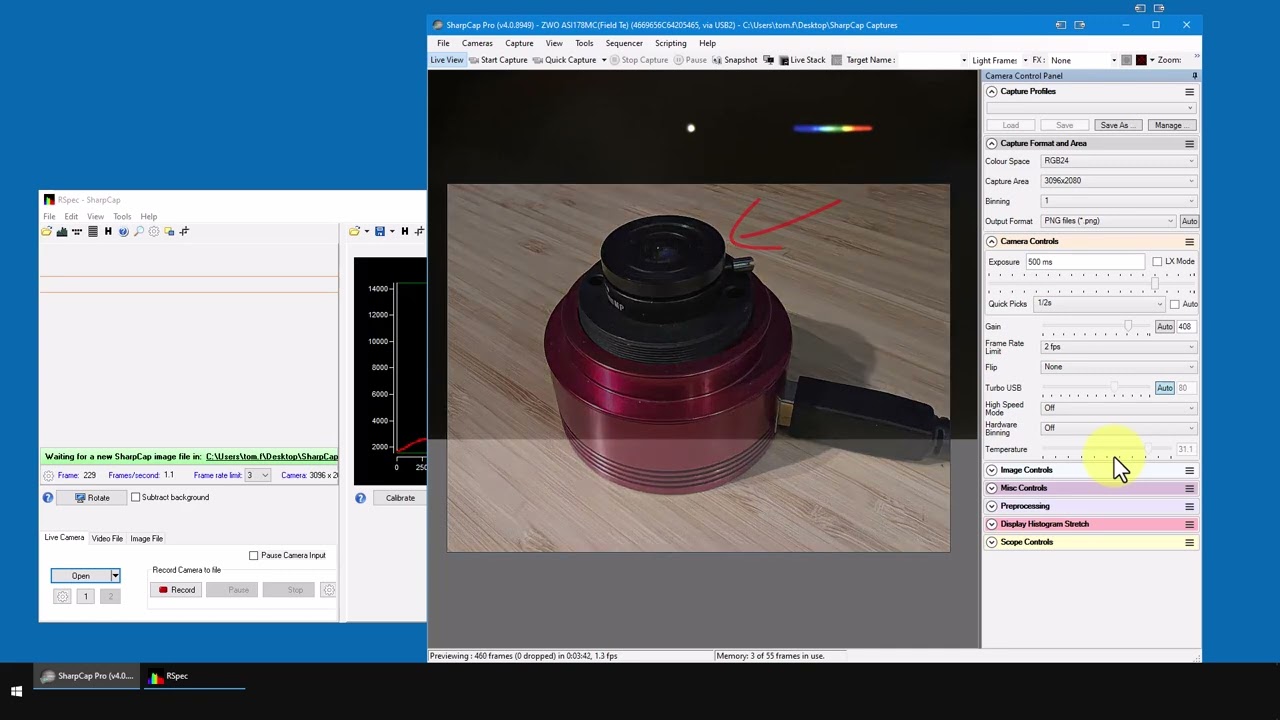Screen dimensions: 1280x720
Task: Open RSpec frame rate limit dropdown
Action: coord(258,476)
